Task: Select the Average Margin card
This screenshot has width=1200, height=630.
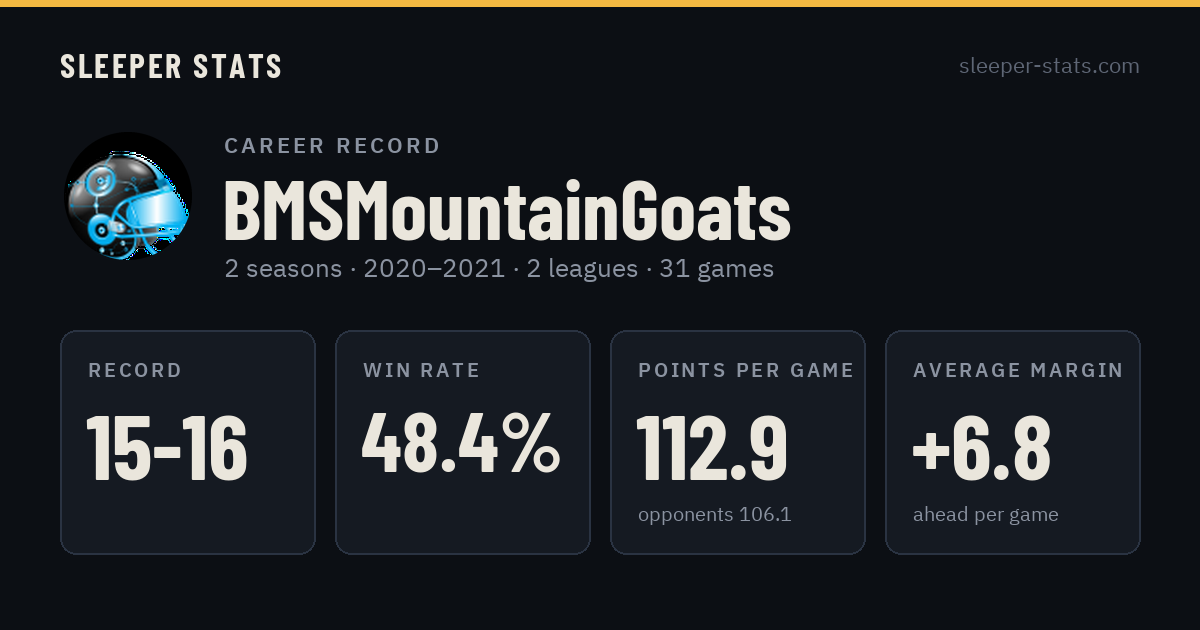Action: pyautogui.click(x=1013, y=442)
